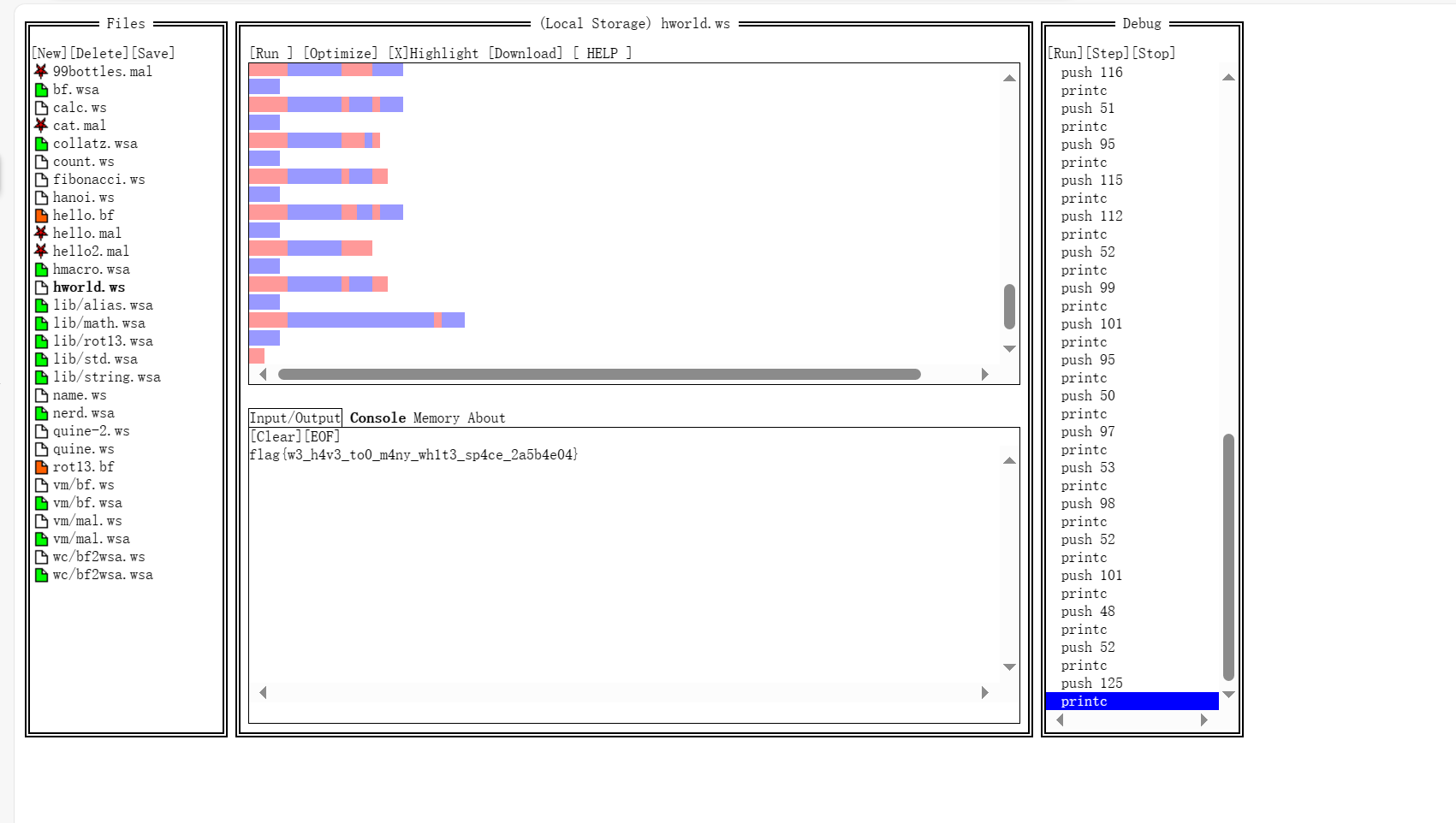
Task: Click the Debug panel scroll down arrow
Action: pos(1228,695)
